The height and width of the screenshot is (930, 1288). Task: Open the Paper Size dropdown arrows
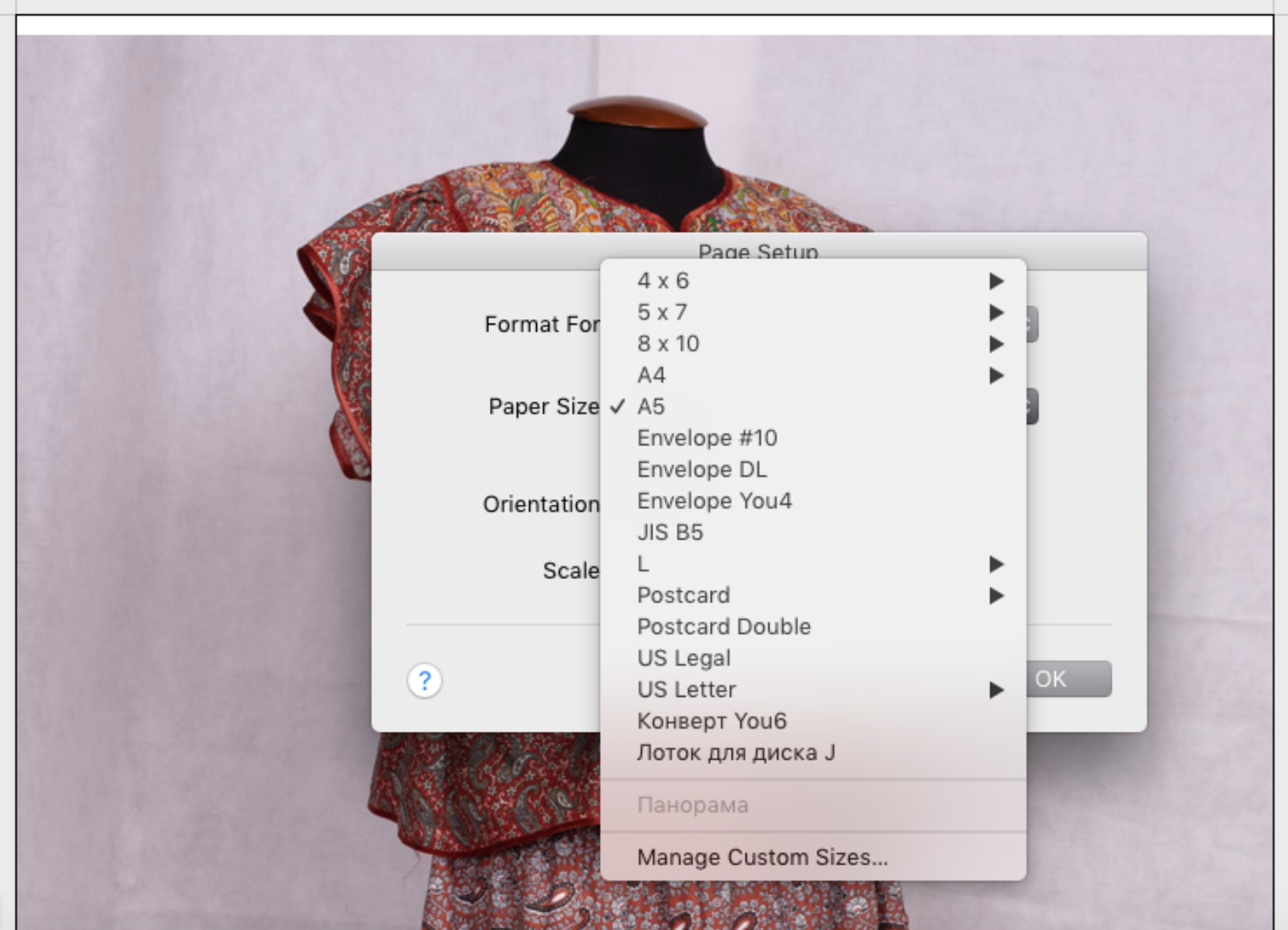[x=1031, y=406]
